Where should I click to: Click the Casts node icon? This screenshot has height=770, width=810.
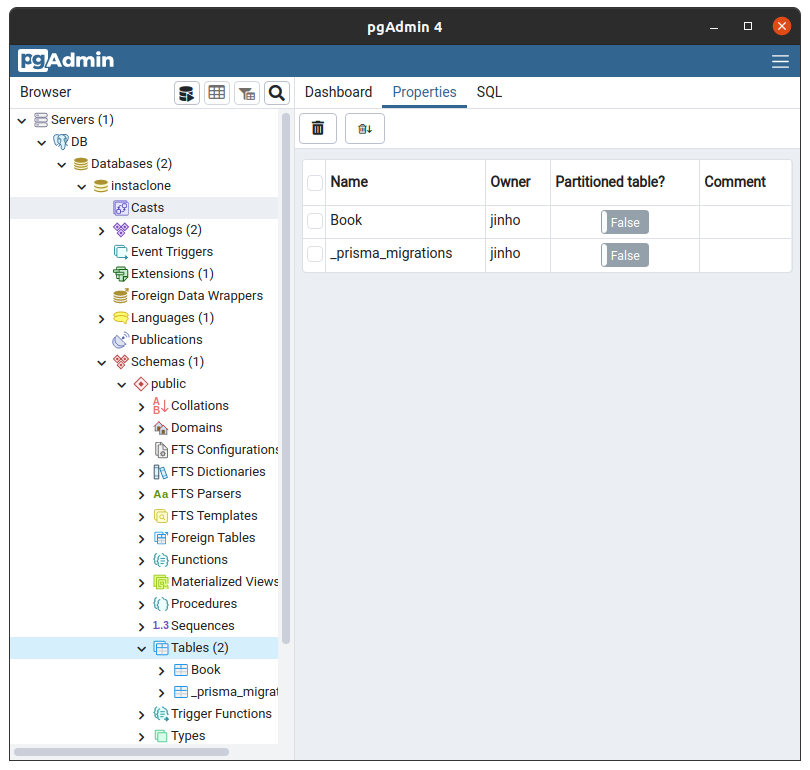pos(120,208)
